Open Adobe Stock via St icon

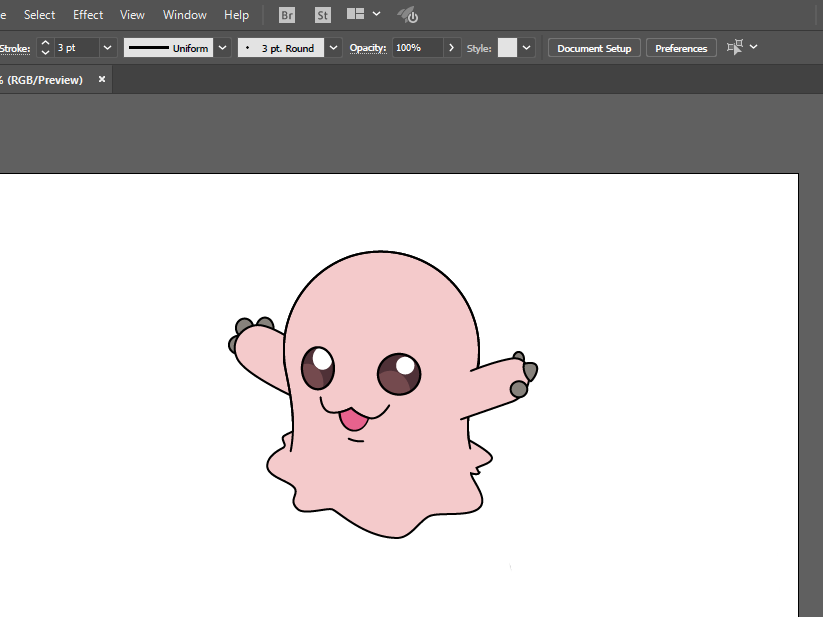(323, 15)
